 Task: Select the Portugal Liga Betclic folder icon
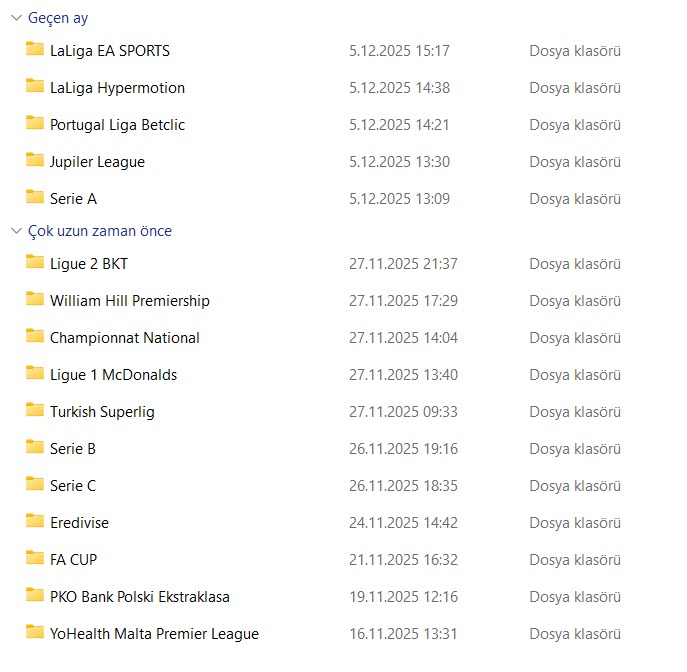(x=35, y=124)
